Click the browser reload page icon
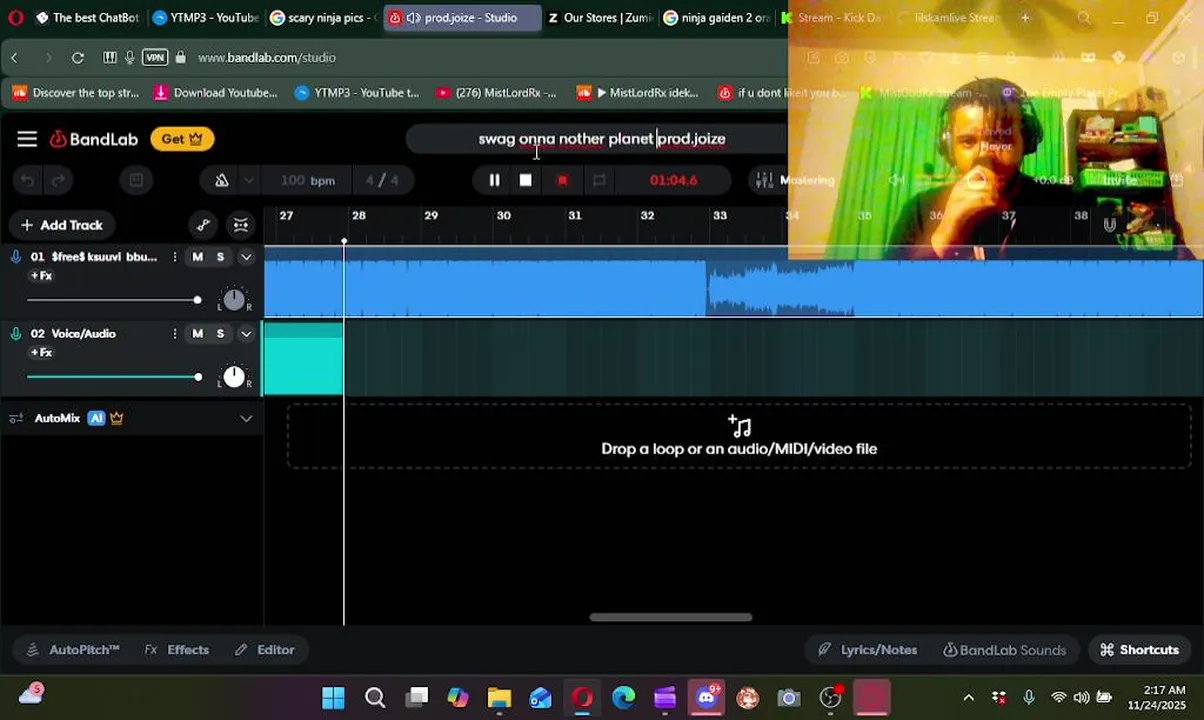 click(x=78, y=58)
